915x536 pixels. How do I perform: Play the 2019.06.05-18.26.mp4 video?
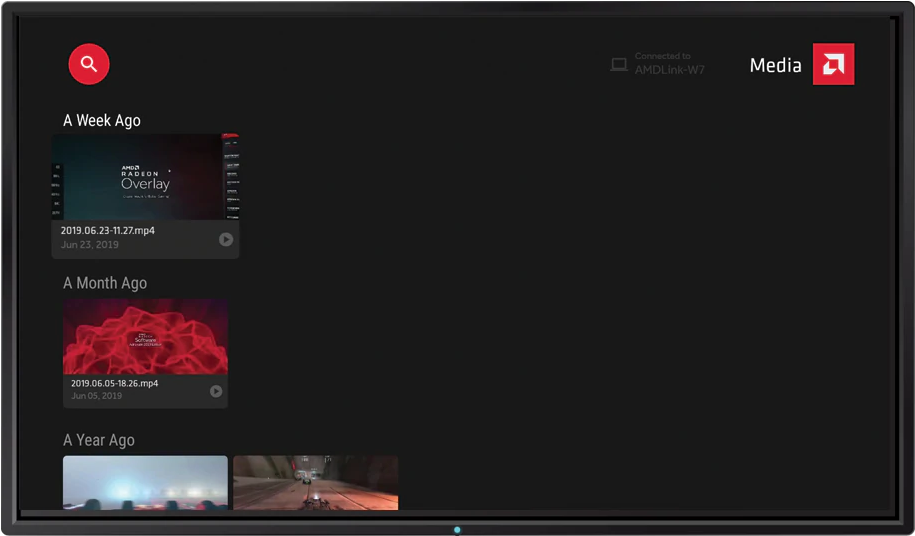(216, 391)
